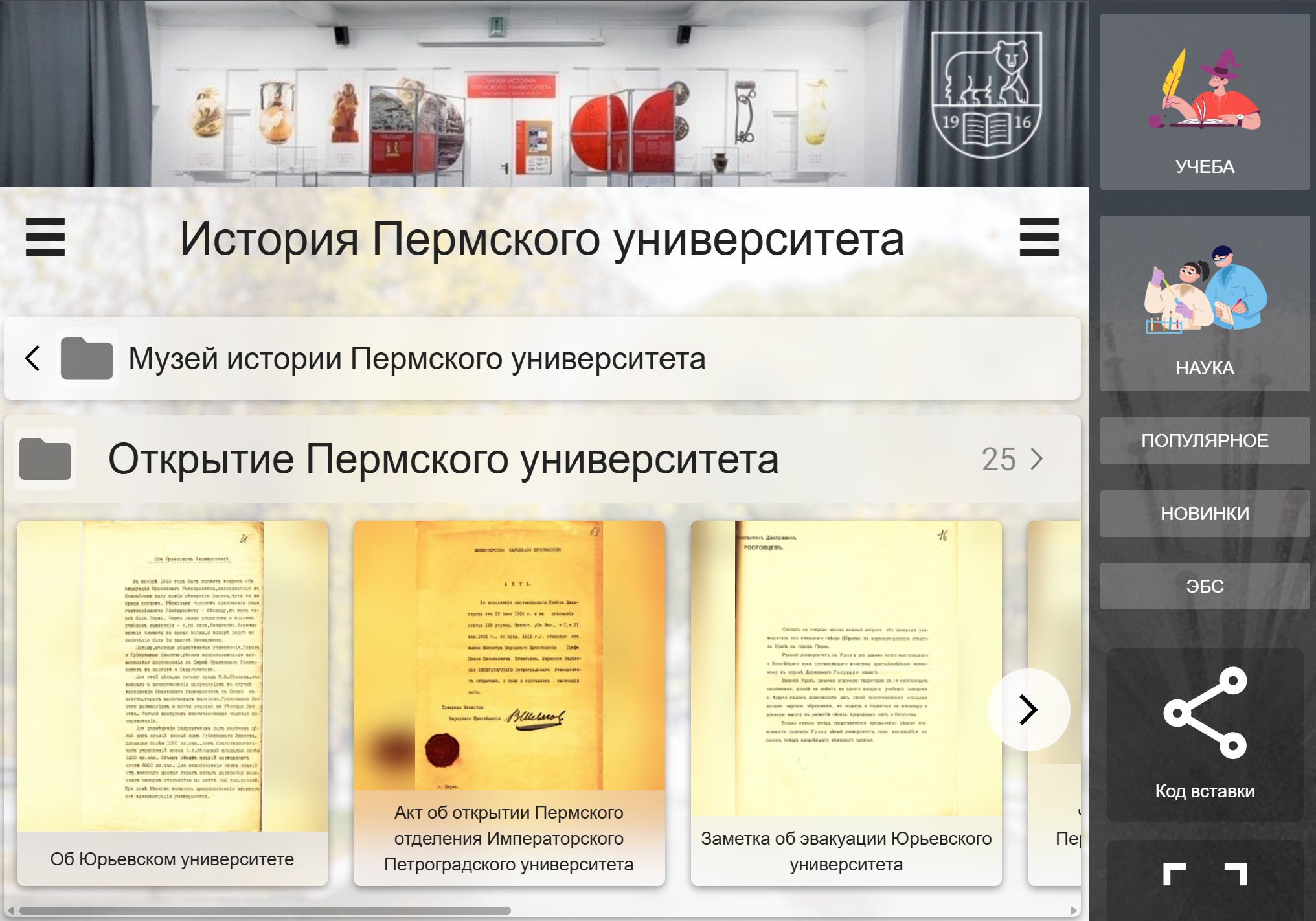This screenshot has width=1316, height=921.
Task: Open the left hamburger menu
Action: coord(45,237)
